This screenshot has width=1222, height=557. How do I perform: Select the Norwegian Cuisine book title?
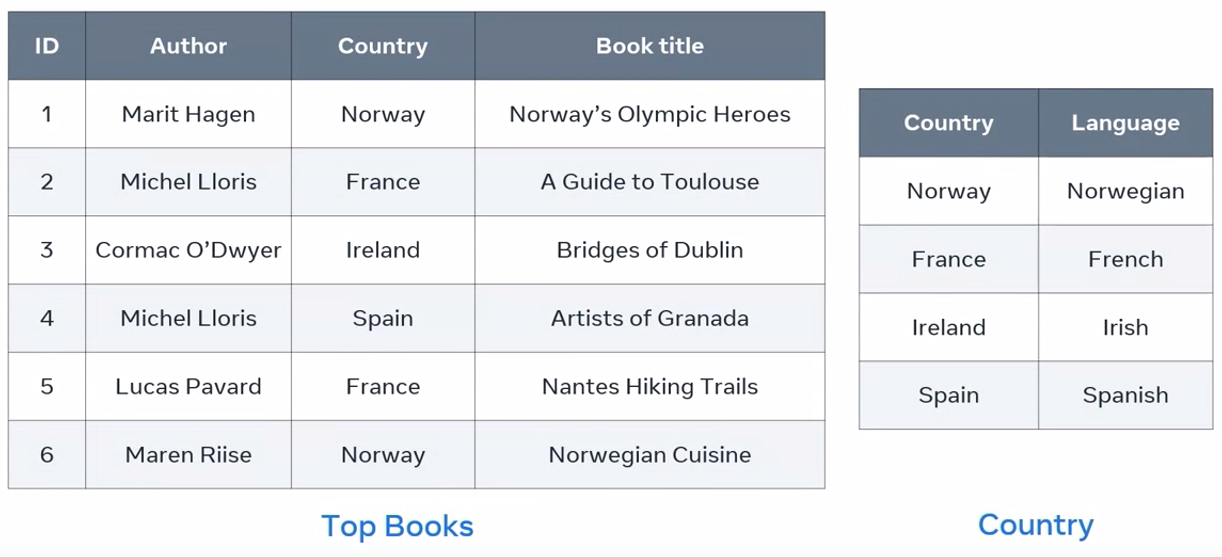click(x=649, y=455)
